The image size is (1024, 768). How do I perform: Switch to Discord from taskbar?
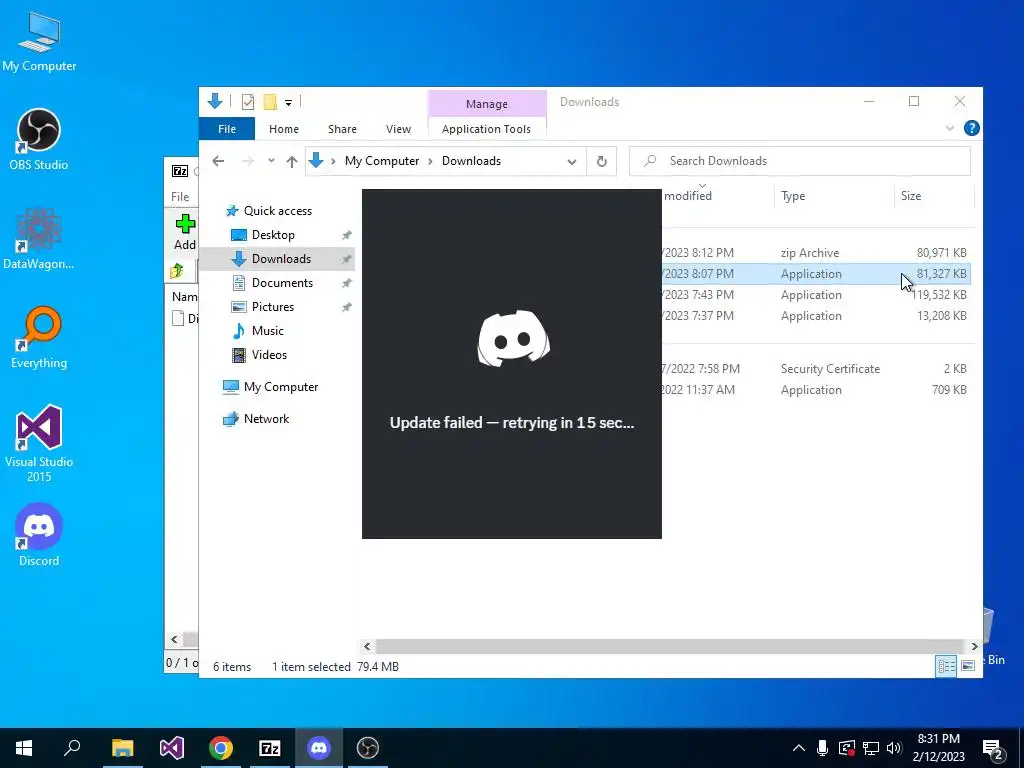[319, 748]
